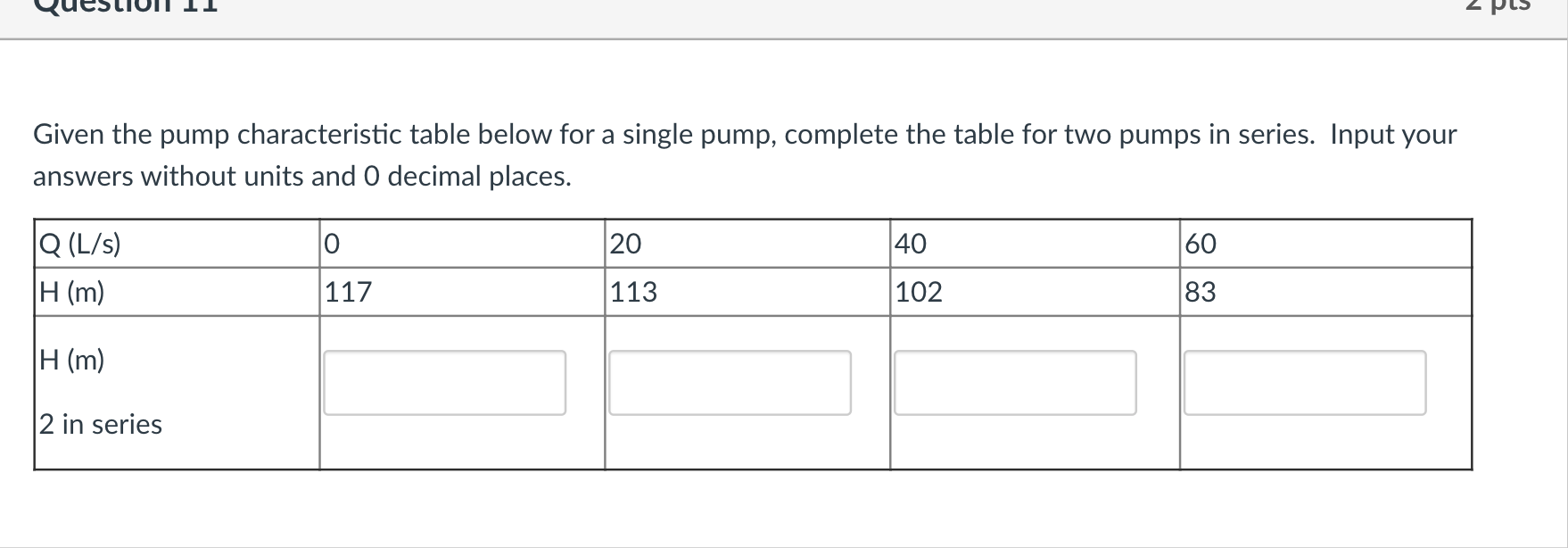Select the table cell showing 83
Viewport: 1568px width, 548px height.
pyautogui.click(x=1202, y=292)
